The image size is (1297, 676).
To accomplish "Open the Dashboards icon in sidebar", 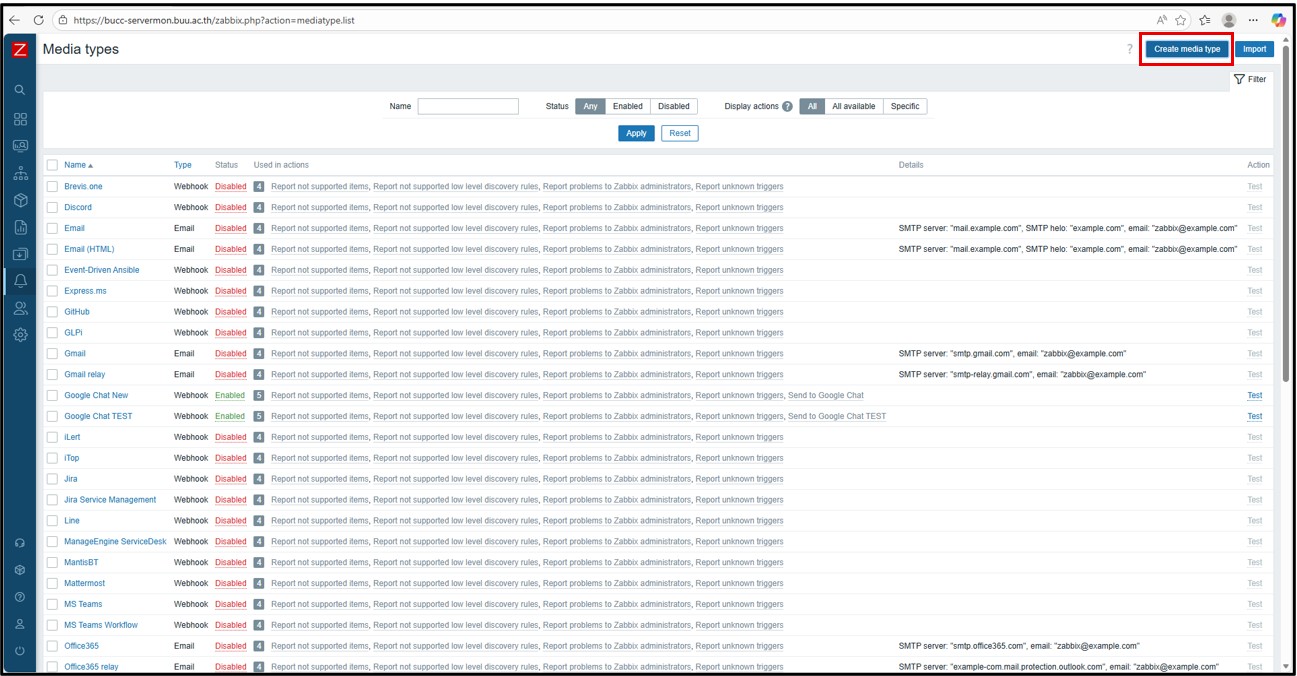I will tap(20, 119).
